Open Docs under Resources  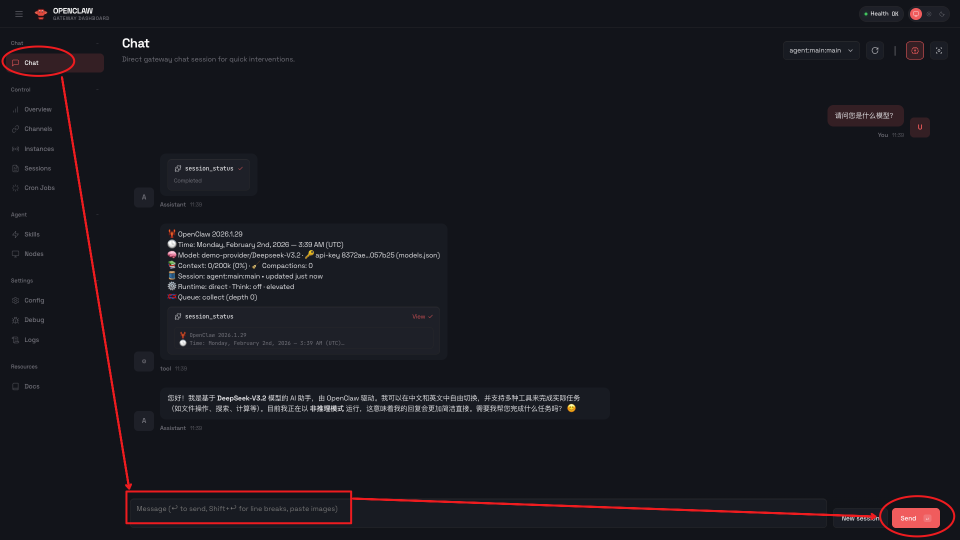point(32,386)
